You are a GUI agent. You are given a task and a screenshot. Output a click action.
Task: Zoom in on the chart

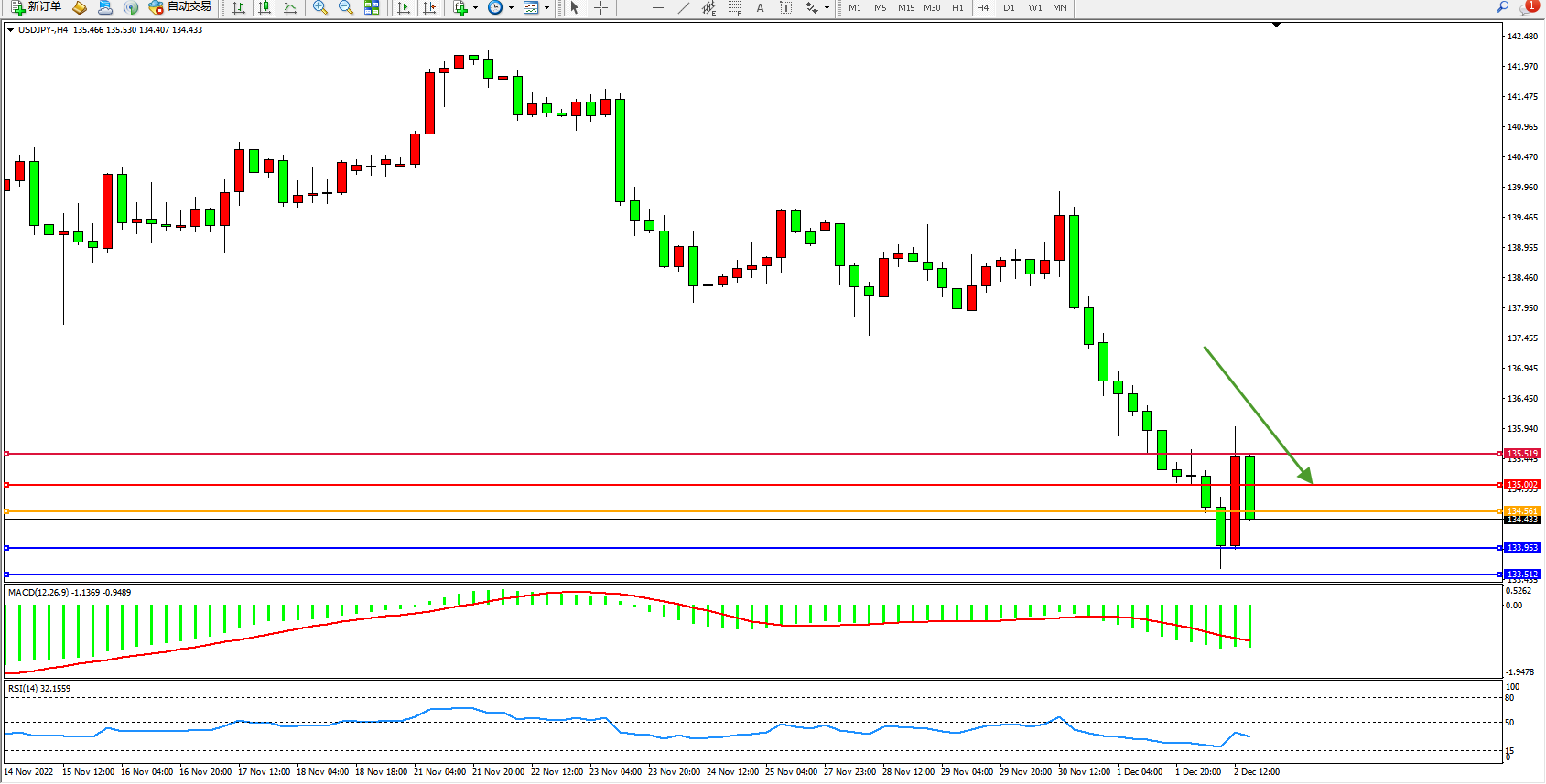(x=320, y=7)
